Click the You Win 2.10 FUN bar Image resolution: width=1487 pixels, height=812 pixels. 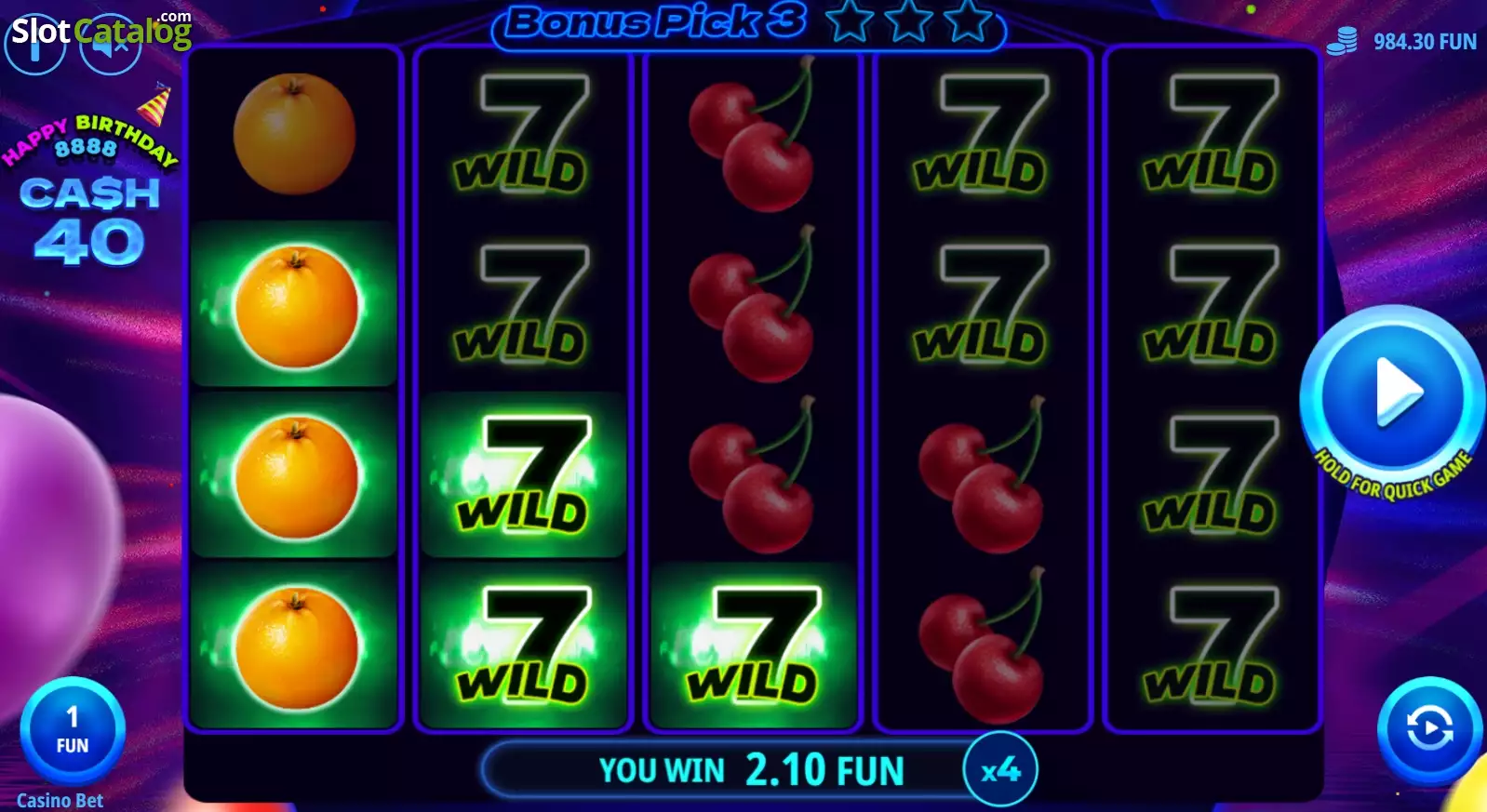tap(752, 770)
